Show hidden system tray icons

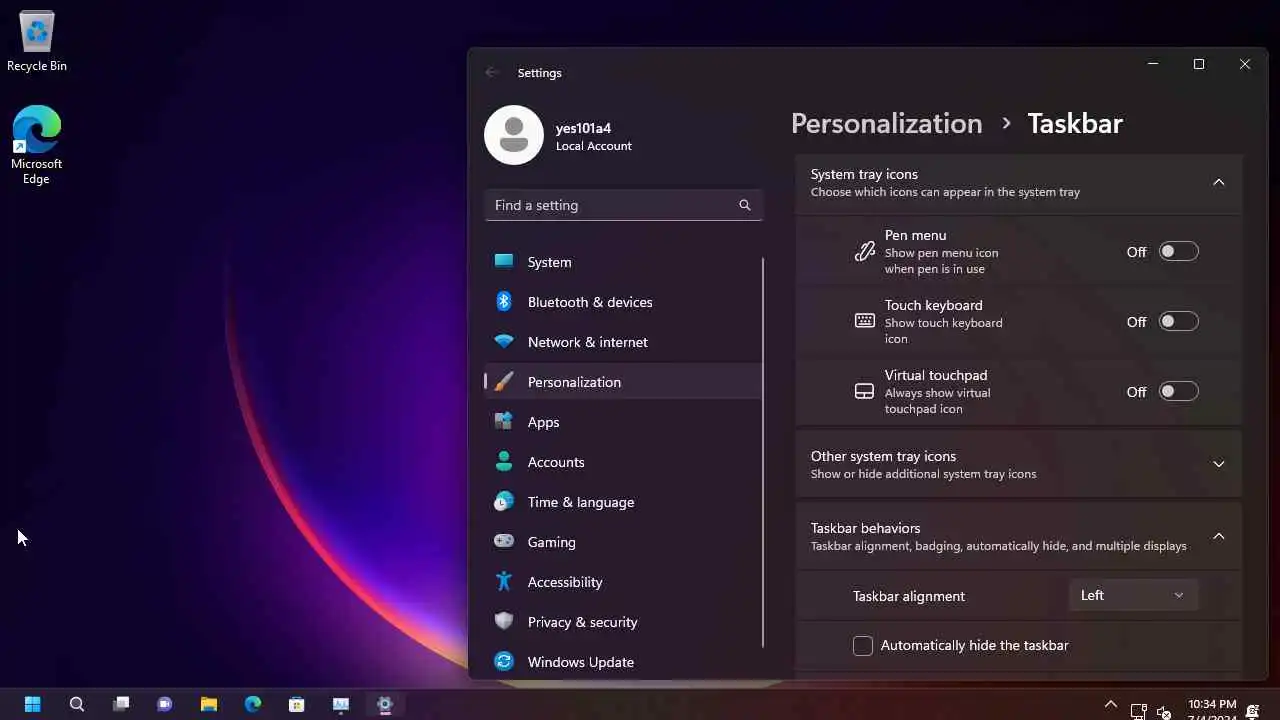coord(1110,704)
